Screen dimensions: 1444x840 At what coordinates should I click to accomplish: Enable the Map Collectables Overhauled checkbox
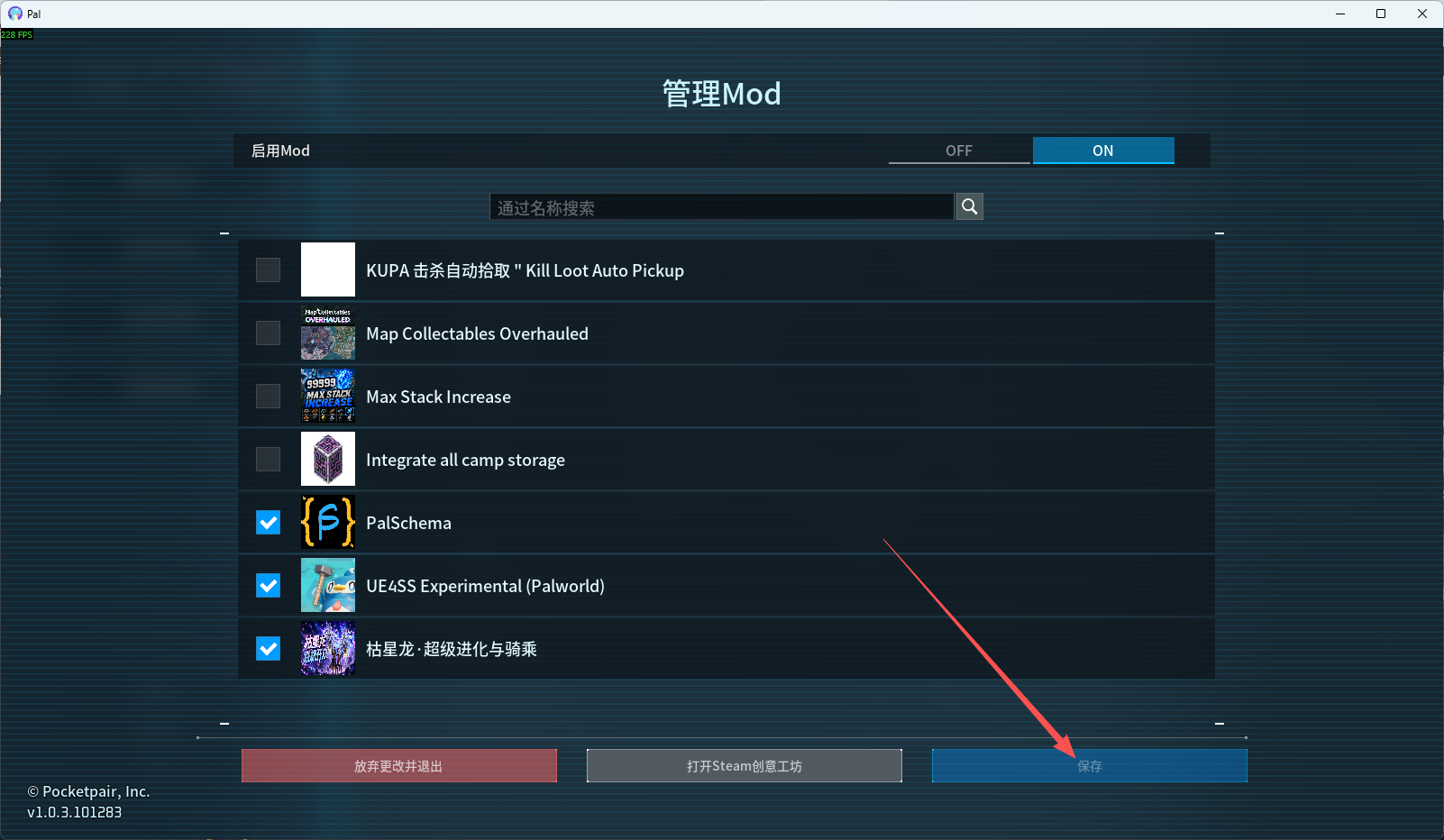point(268,333)
